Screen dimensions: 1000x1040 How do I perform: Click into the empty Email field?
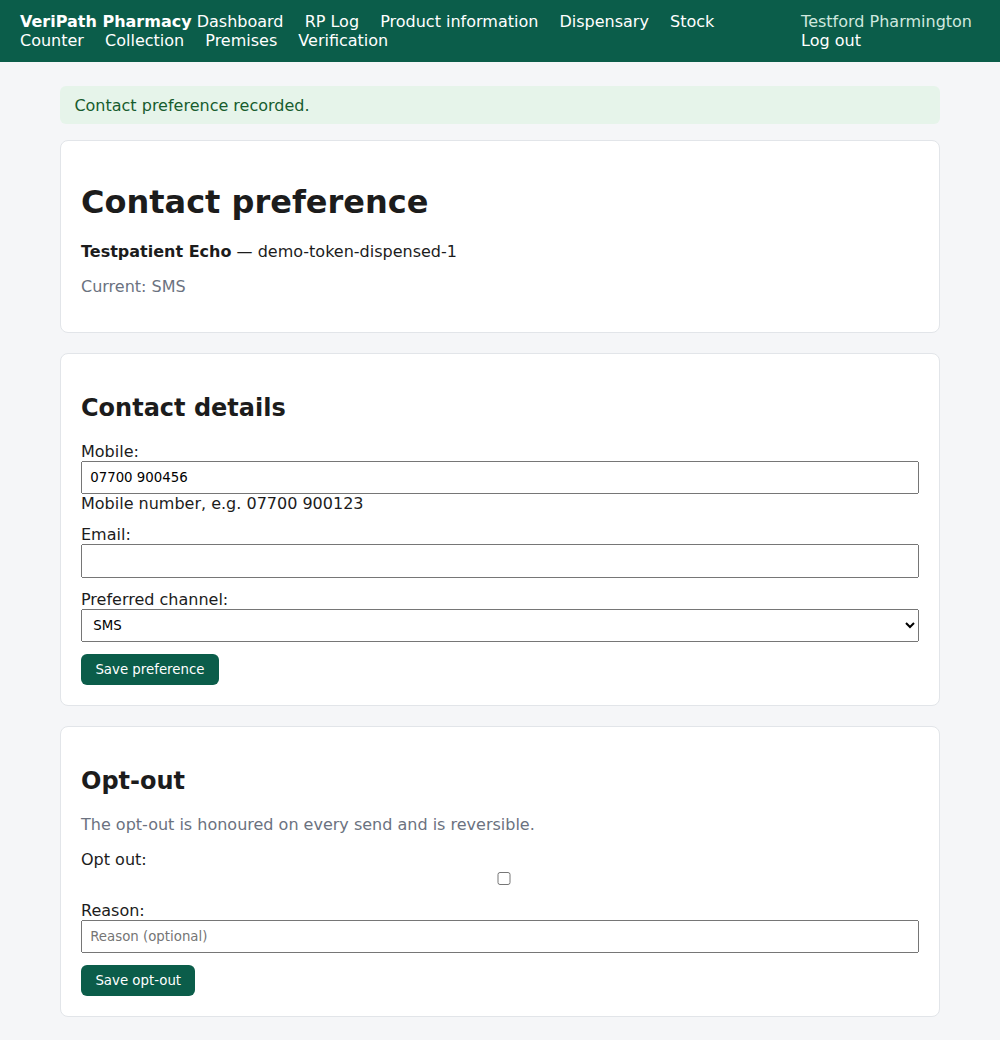(x=500, y=561)
